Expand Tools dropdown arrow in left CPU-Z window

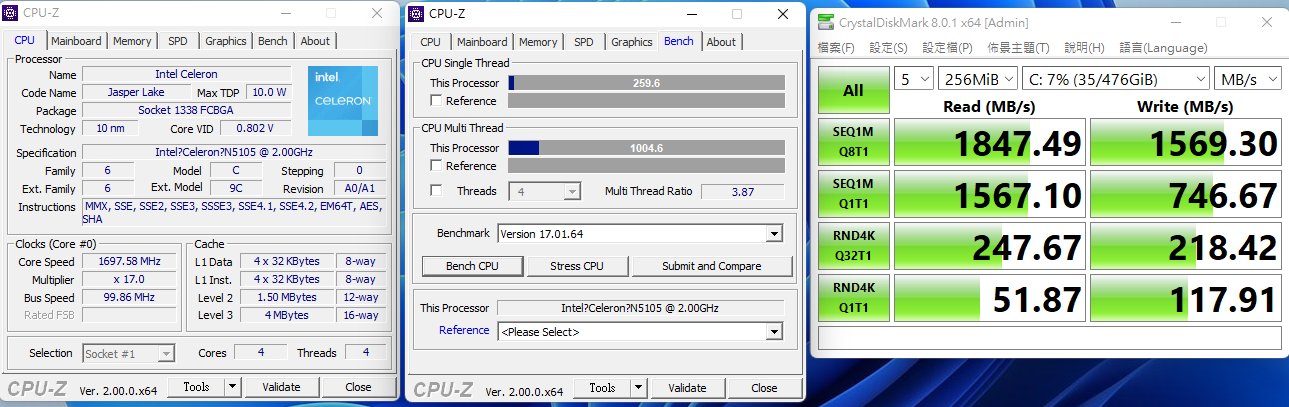(x=232, y=387)
